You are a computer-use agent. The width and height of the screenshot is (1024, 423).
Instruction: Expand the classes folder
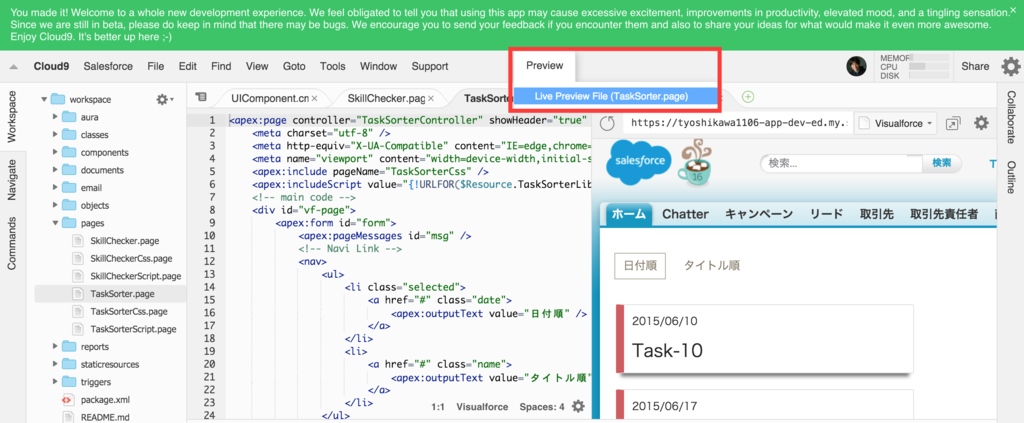[56, 135]
